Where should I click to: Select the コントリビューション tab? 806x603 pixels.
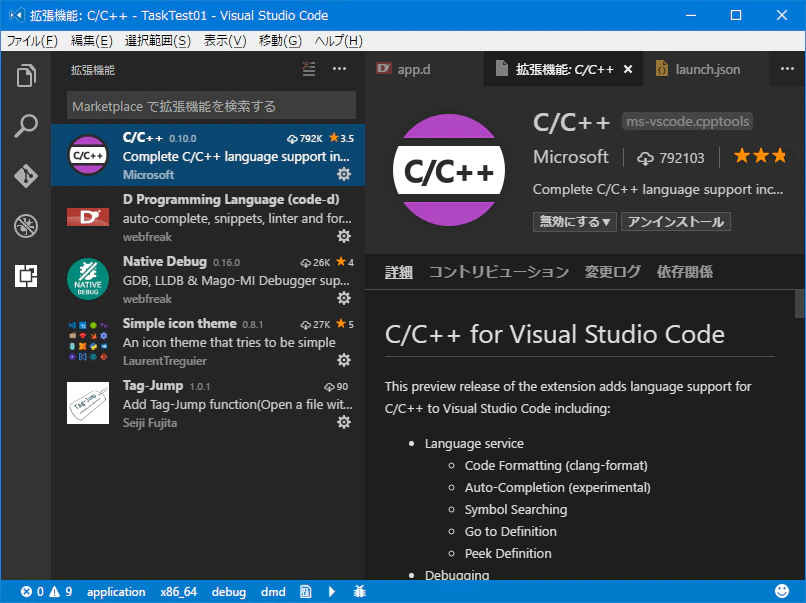point(499,271)
